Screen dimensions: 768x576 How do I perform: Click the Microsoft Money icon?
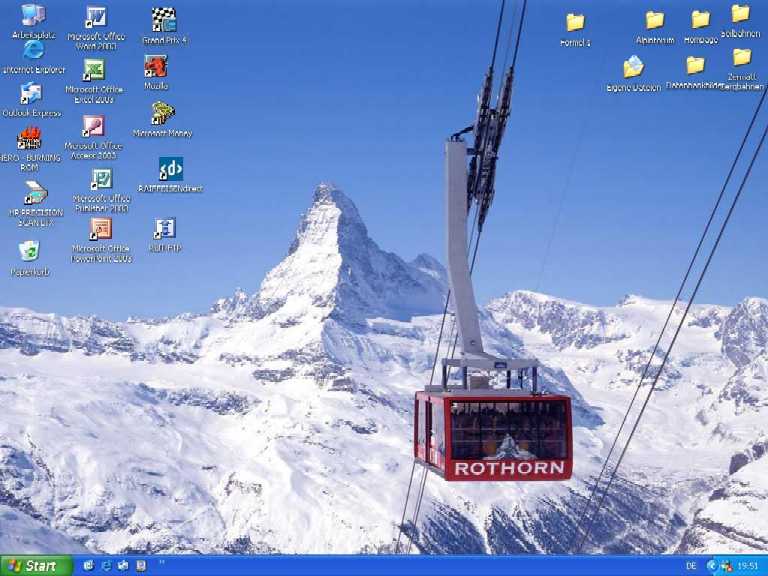[162, 113]
